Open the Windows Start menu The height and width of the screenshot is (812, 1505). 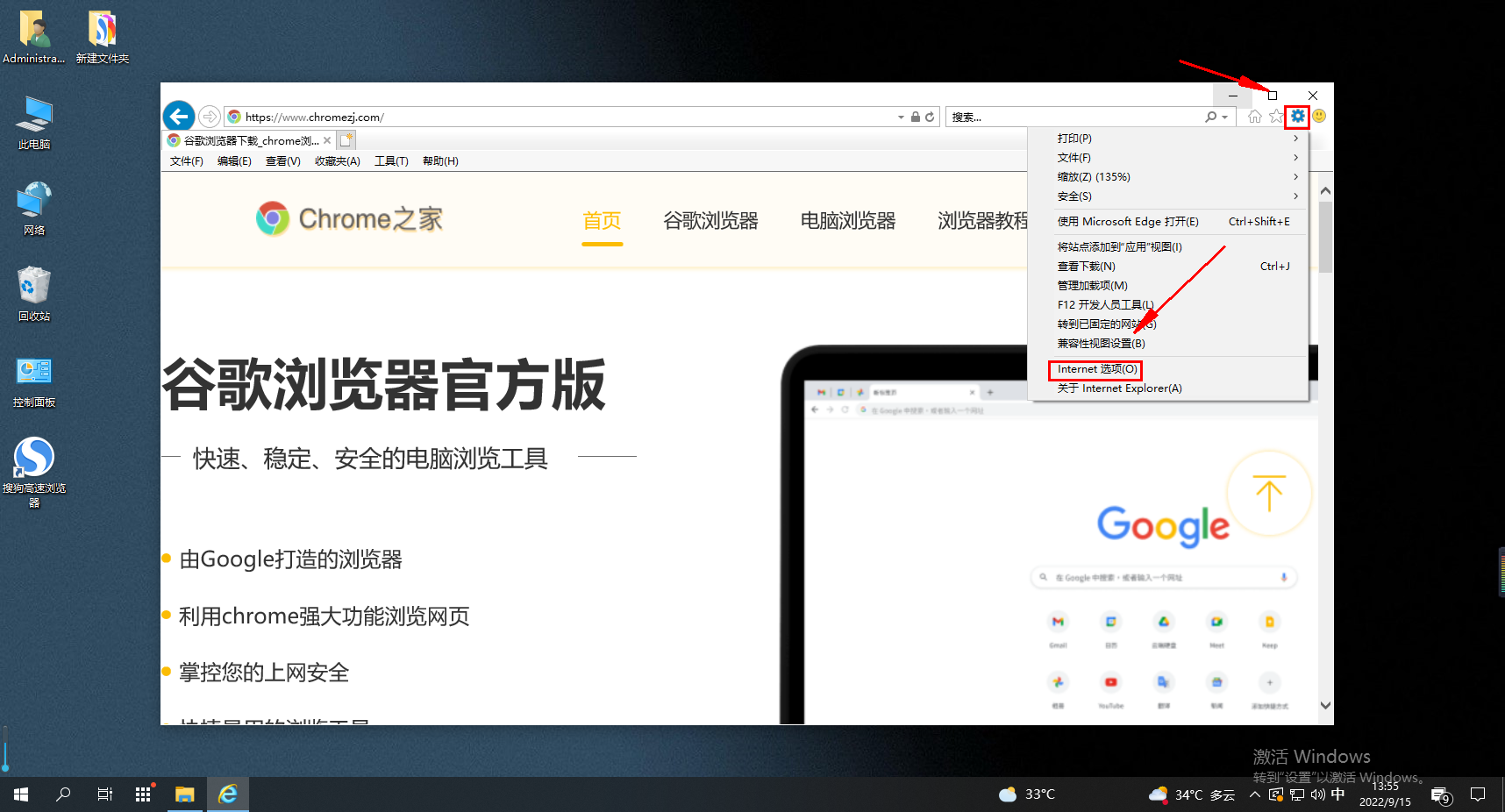pos(21,794)
